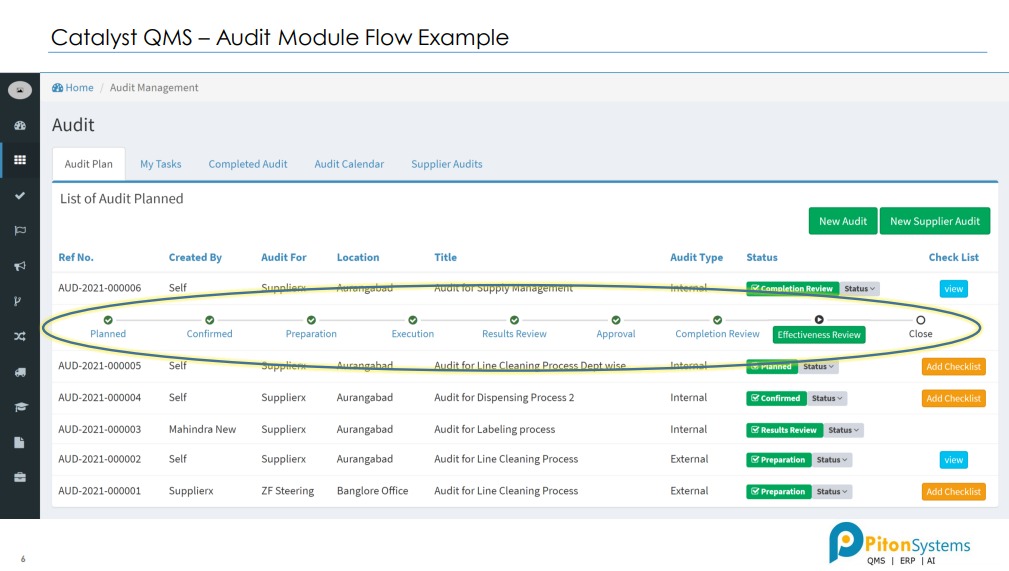Open the Audit Calendar tab

tap(349, 164)
